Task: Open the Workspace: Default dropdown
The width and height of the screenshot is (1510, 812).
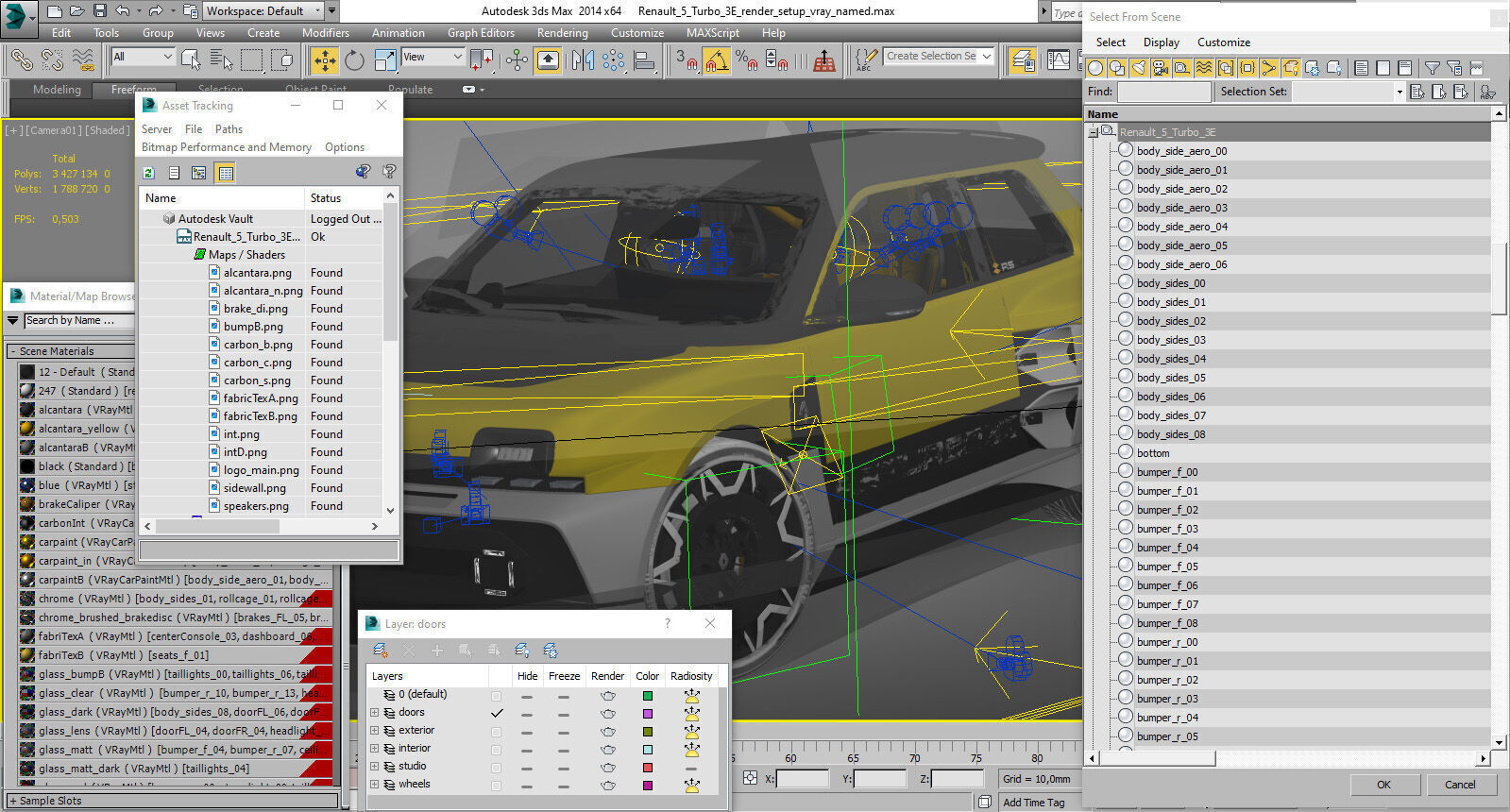Action: pyautogui.click(x=264, y=11)
